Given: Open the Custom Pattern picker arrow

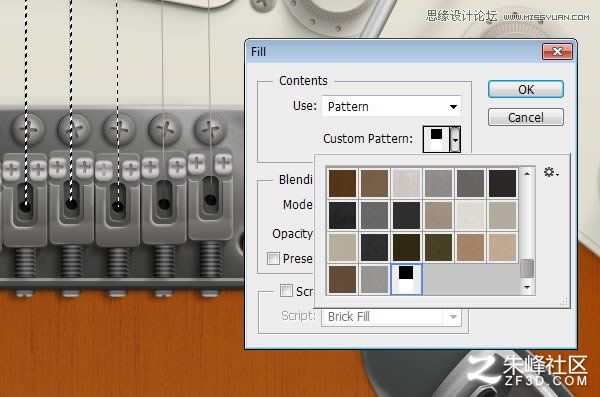Looking at the screenshot, I should [x=455, y=139].
